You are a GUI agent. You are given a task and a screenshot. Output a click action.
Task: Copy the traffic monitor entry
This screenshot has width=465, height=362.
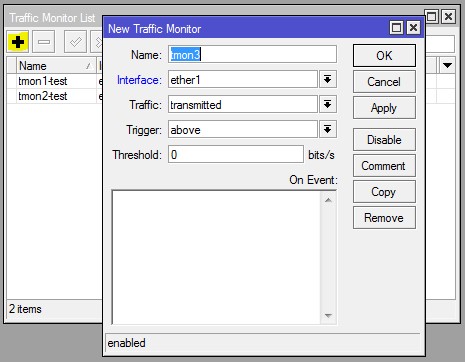(x=384, y=192)
